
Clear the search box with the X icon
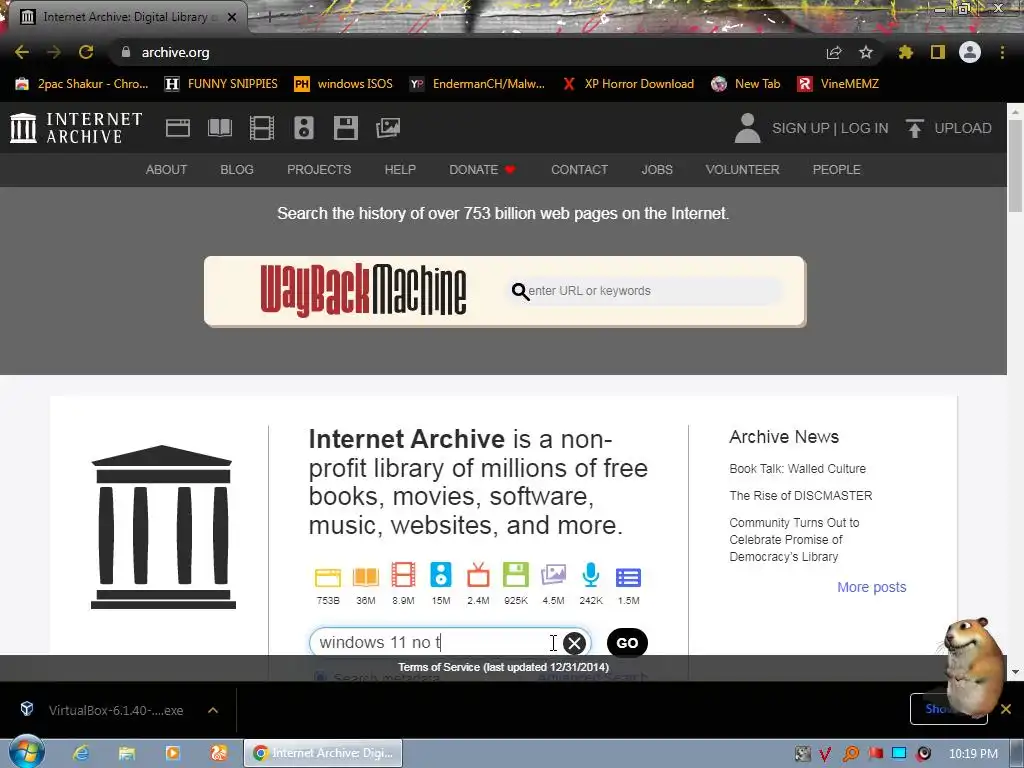pos(575,643)
